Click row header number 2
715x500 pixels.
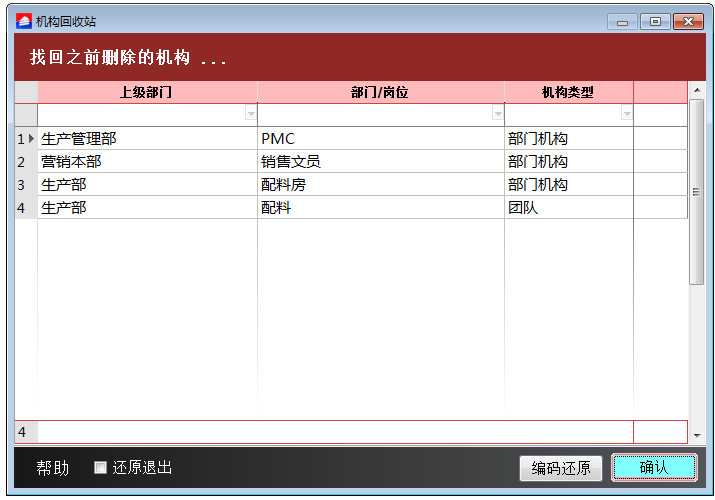pyautogui.click(x=26, y=161)
